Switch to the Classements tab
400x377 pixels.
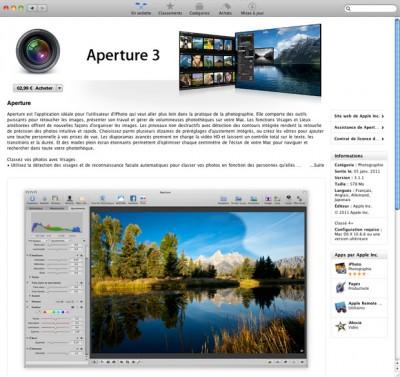170,8
